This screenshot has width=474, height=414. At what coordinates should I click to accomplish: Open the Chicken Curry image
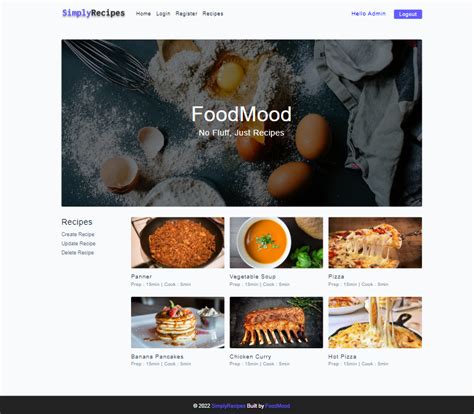pyautogui.click(x=276, y=322)
